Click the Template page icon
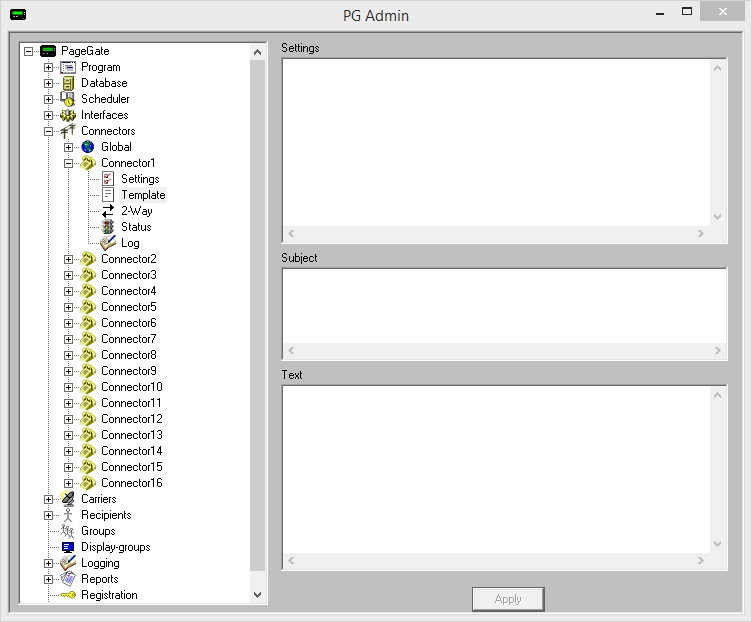Screen dimensions: 752x622 pyautogui.click(x=108, y=195)
